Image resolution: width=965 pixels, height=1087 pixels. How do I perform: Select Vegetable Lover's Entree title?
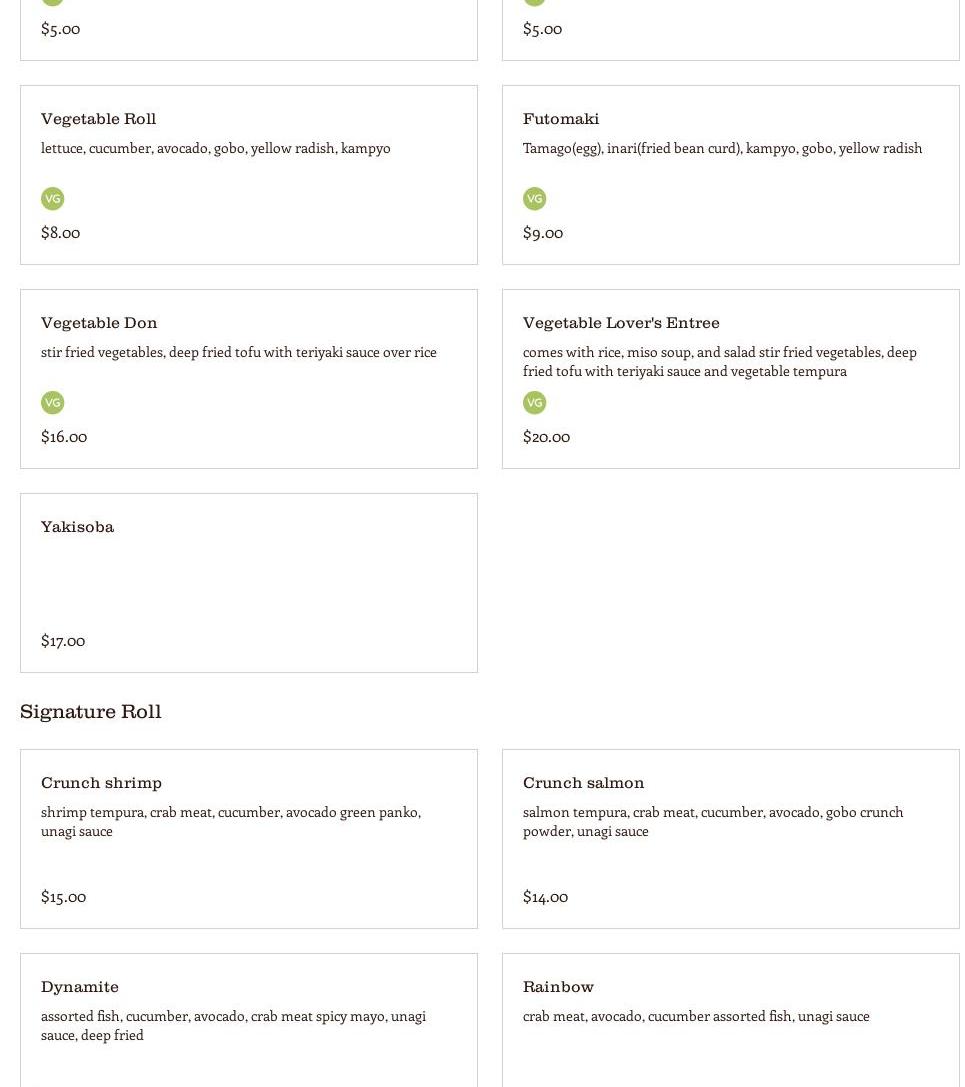click(x=621, y=322)
